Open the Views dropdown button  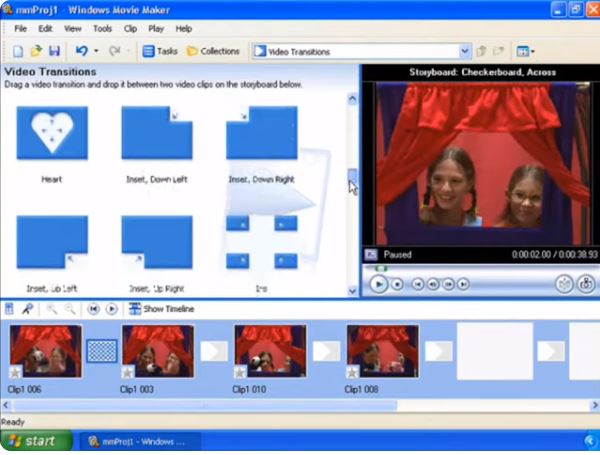(x=525, y=51)
